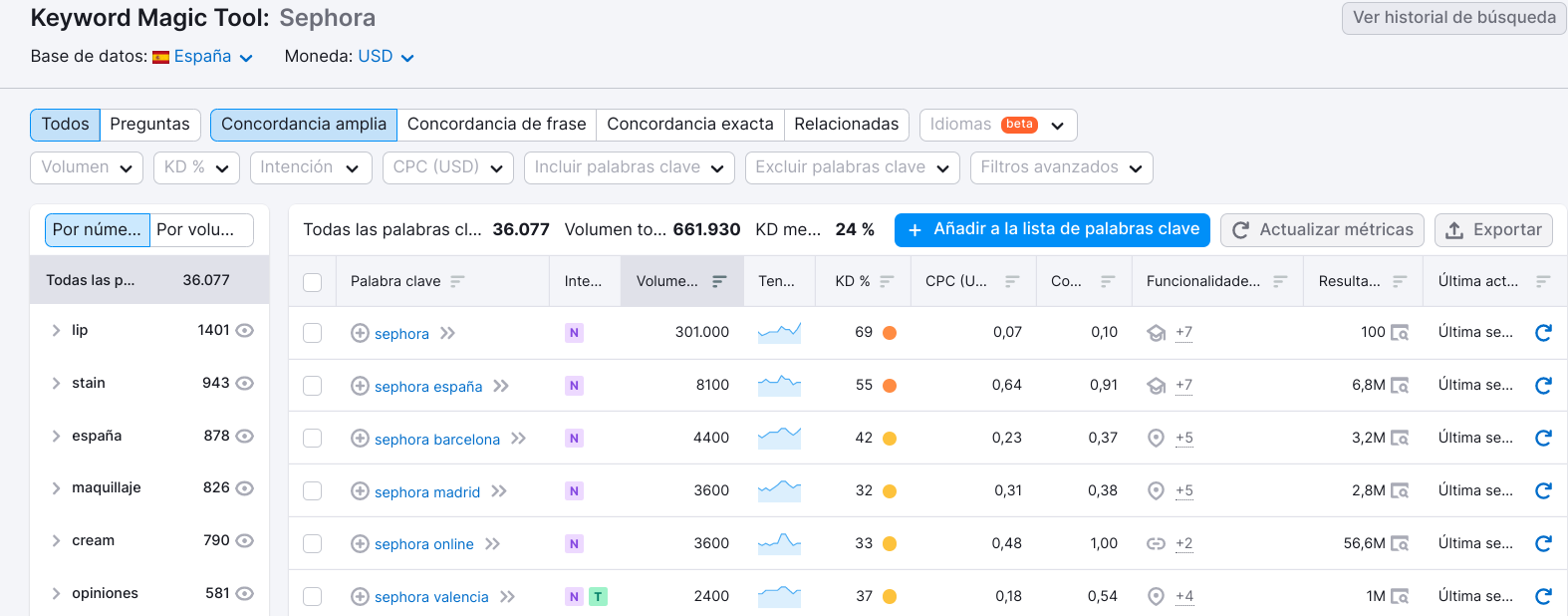1568x616 pixels.
Task: Expand the lip keyword group
Action: 56,330
